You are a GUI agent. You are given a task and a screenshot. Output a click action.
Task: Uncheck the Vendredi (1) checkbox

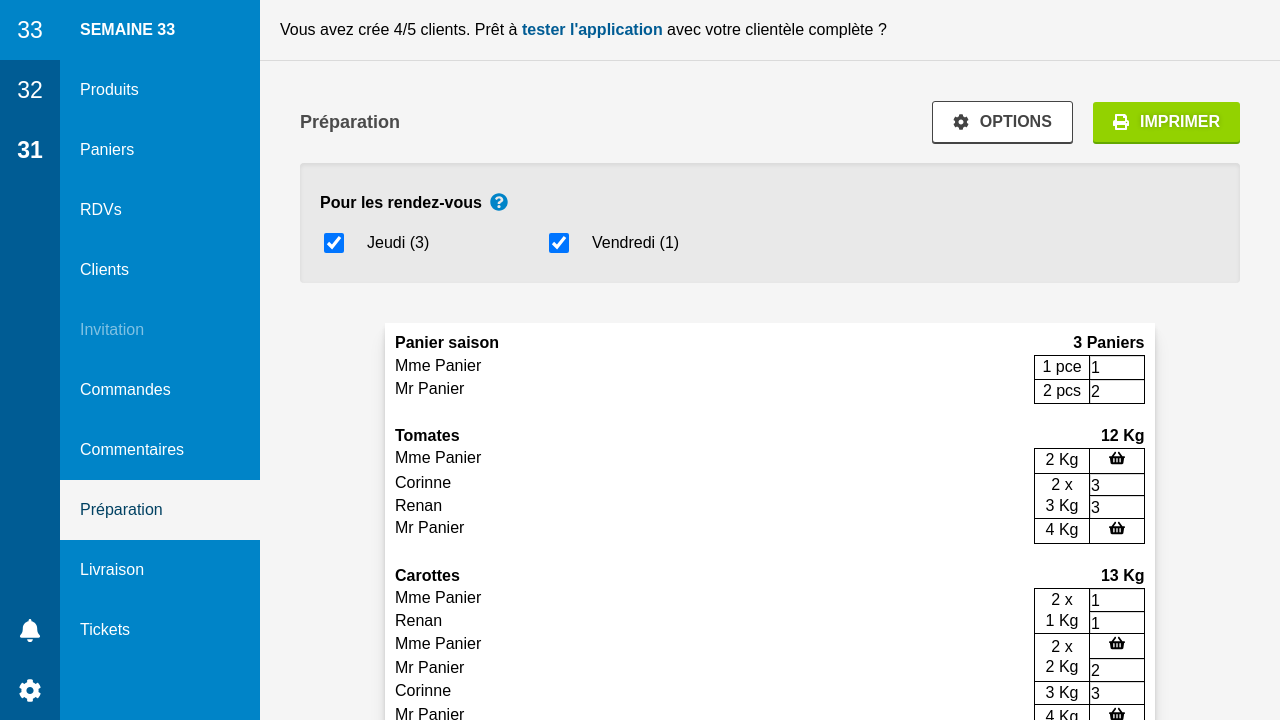(559, 243)
